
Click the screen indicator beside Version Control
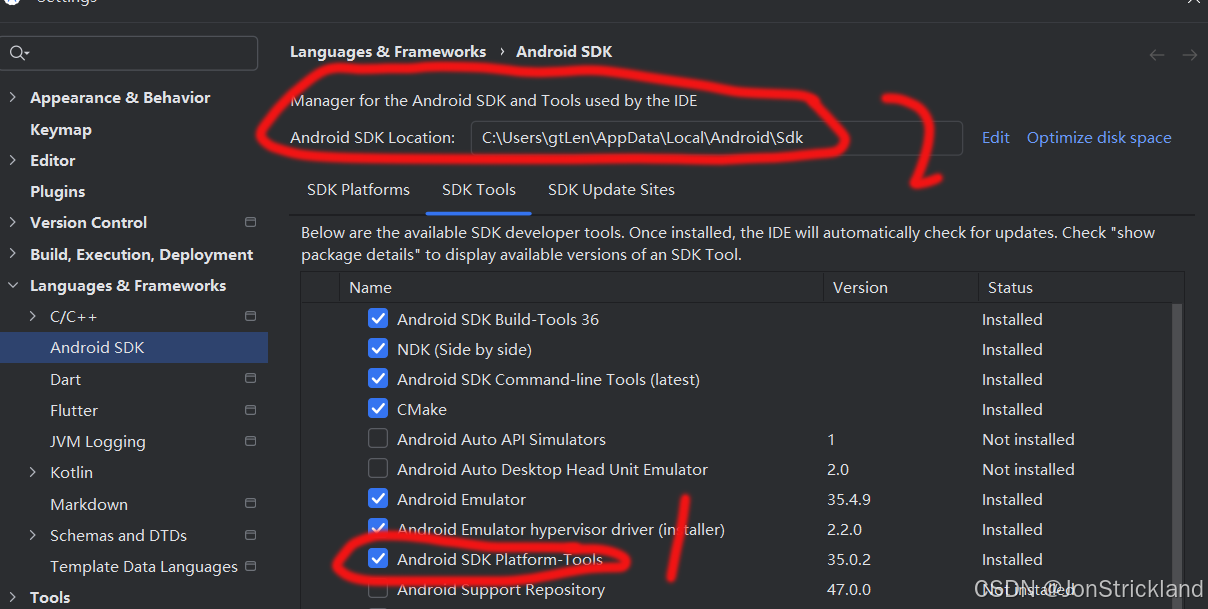click(249, 222)
